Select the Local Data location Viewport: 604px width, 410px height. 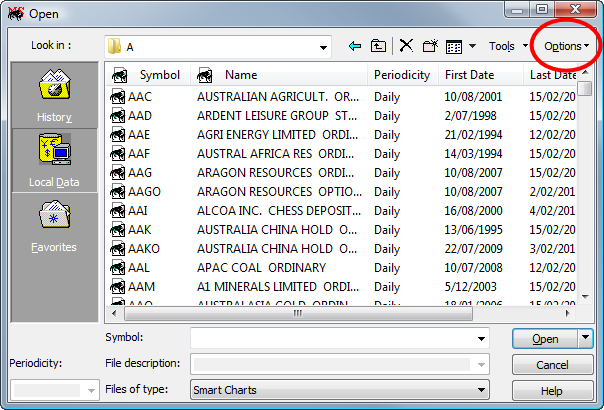(x=55, y=160)
